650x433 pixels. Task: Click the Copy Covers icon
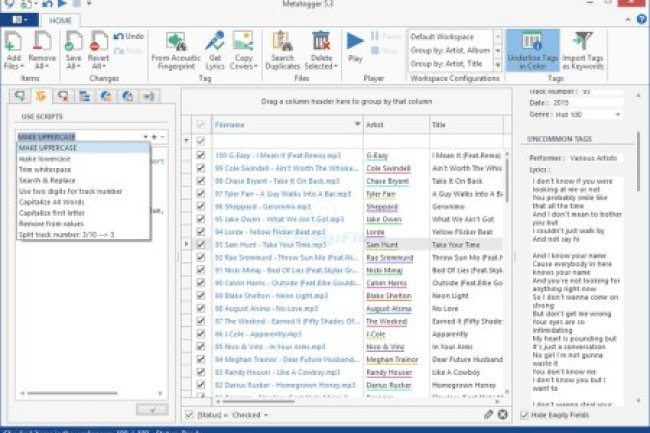click(243, 41)
